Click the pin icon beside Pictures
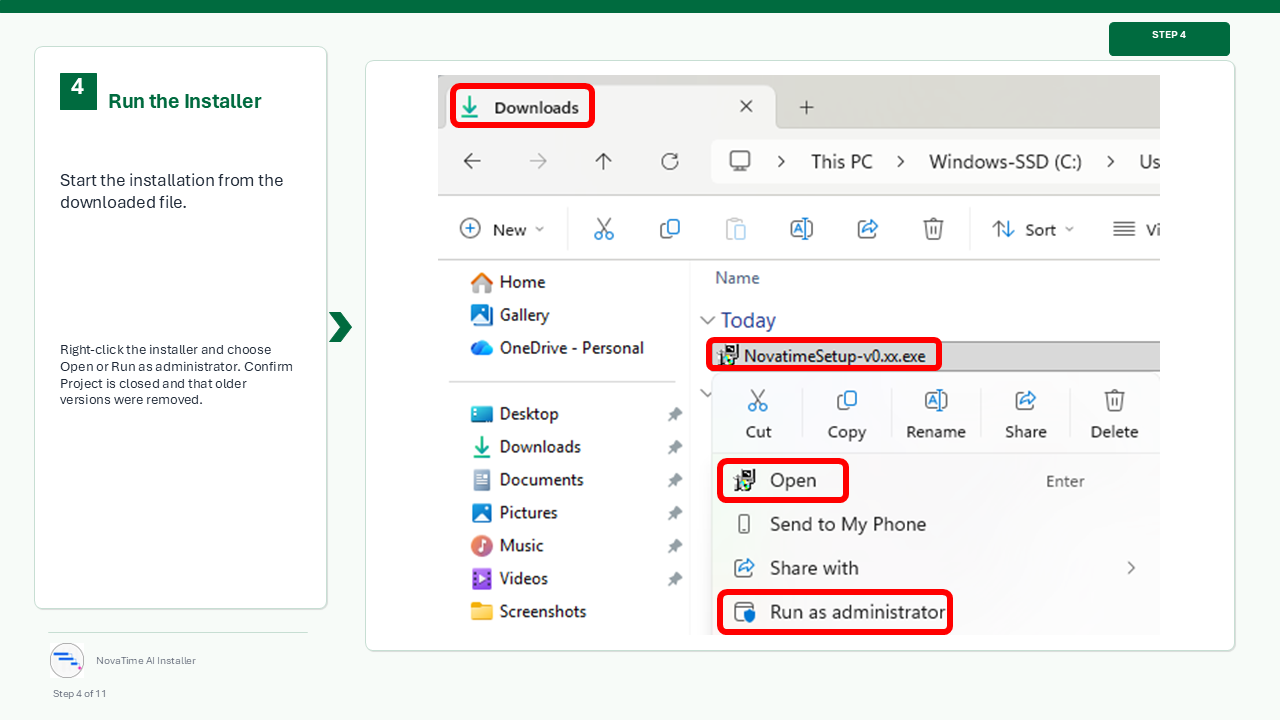This screenshot has width=1280, height=720. click(x=675, y=513)
